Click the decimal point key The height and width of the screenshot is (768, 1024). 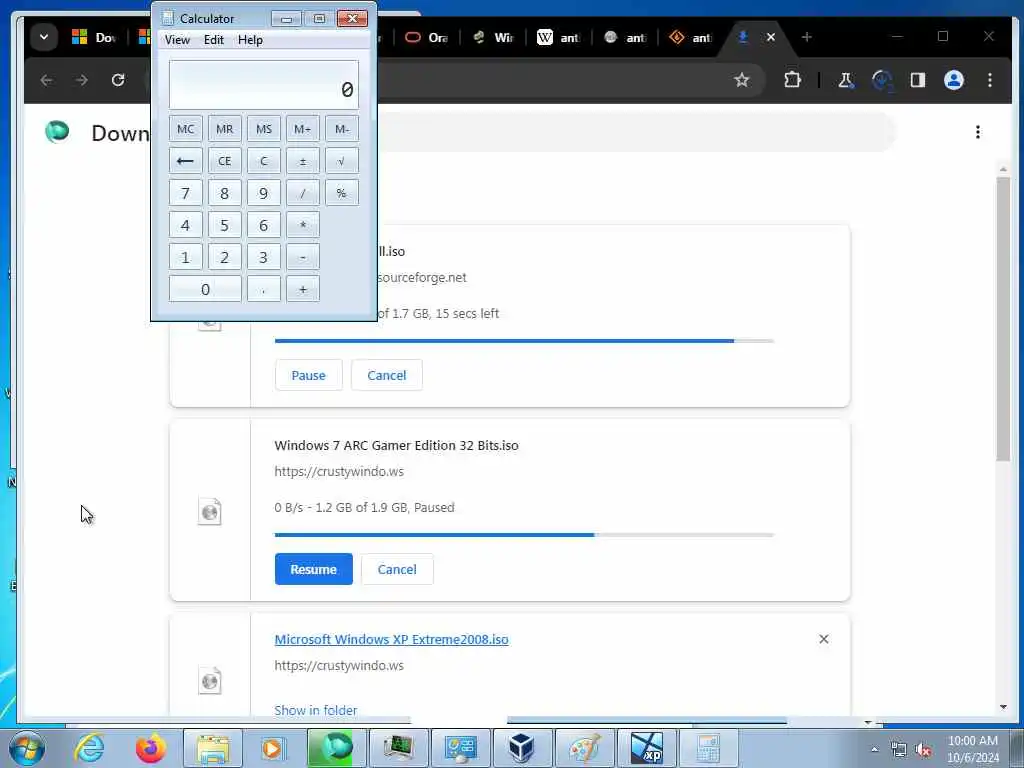(264, 289)
